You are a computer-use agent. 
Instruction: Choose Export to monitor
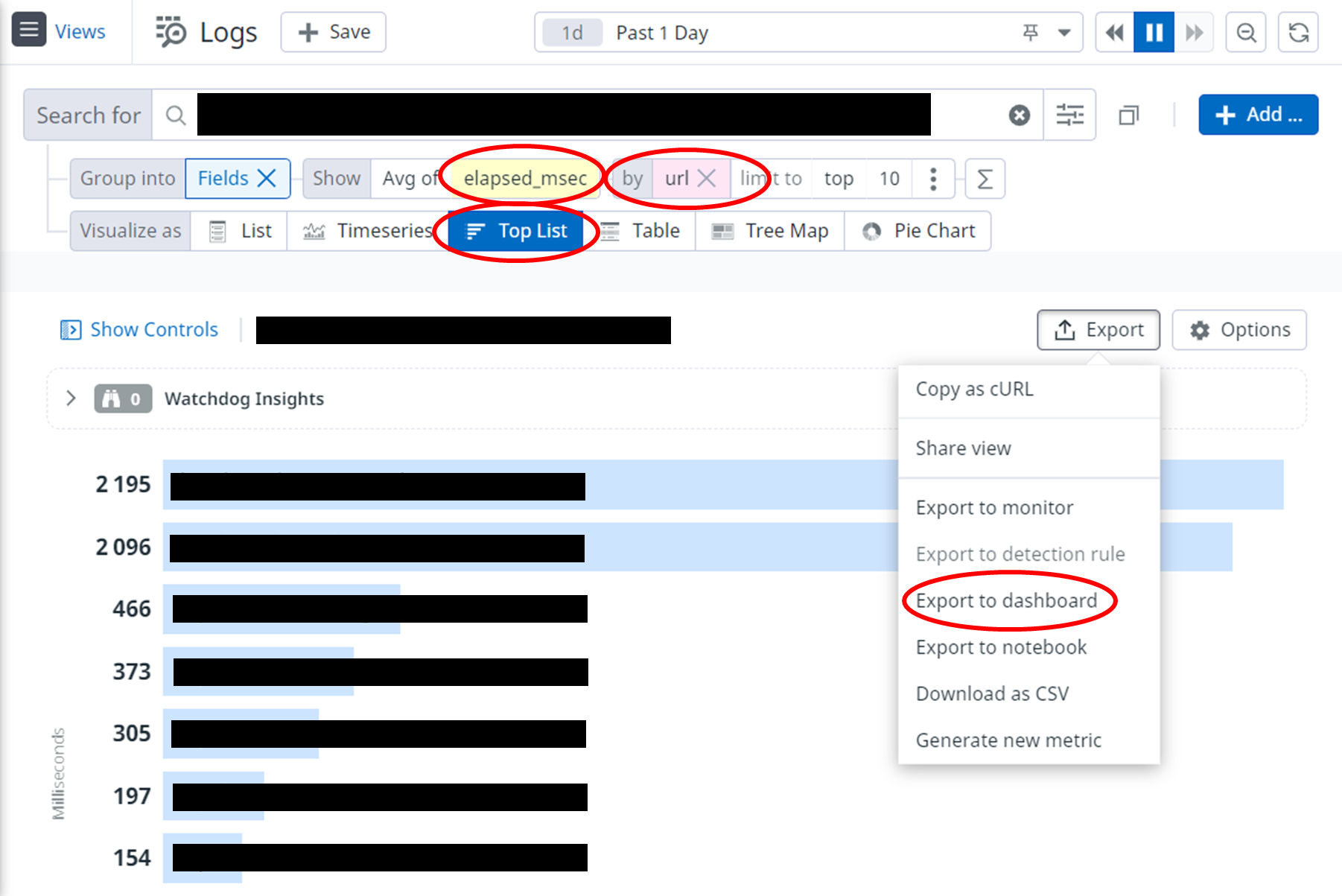tap(1028, 508)
